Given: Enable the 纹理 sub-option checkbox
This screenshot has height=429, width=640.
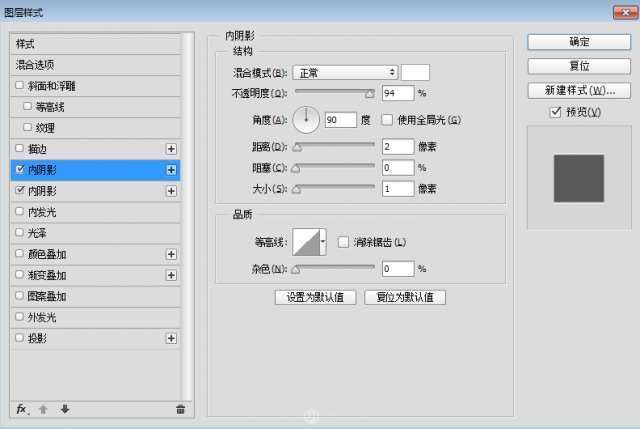Looking at the screenshot, I should pyautogui.click(x=27, y=127).
